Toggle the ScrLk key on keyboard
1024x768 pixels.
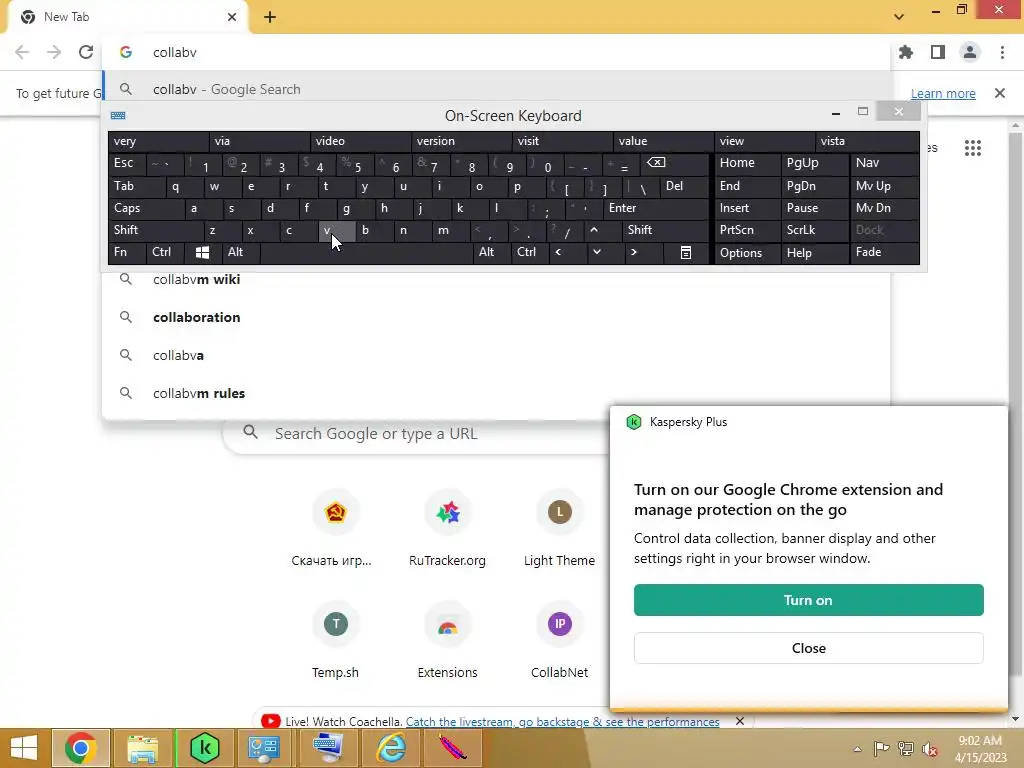pyautogui.click(x=814, y=230)
